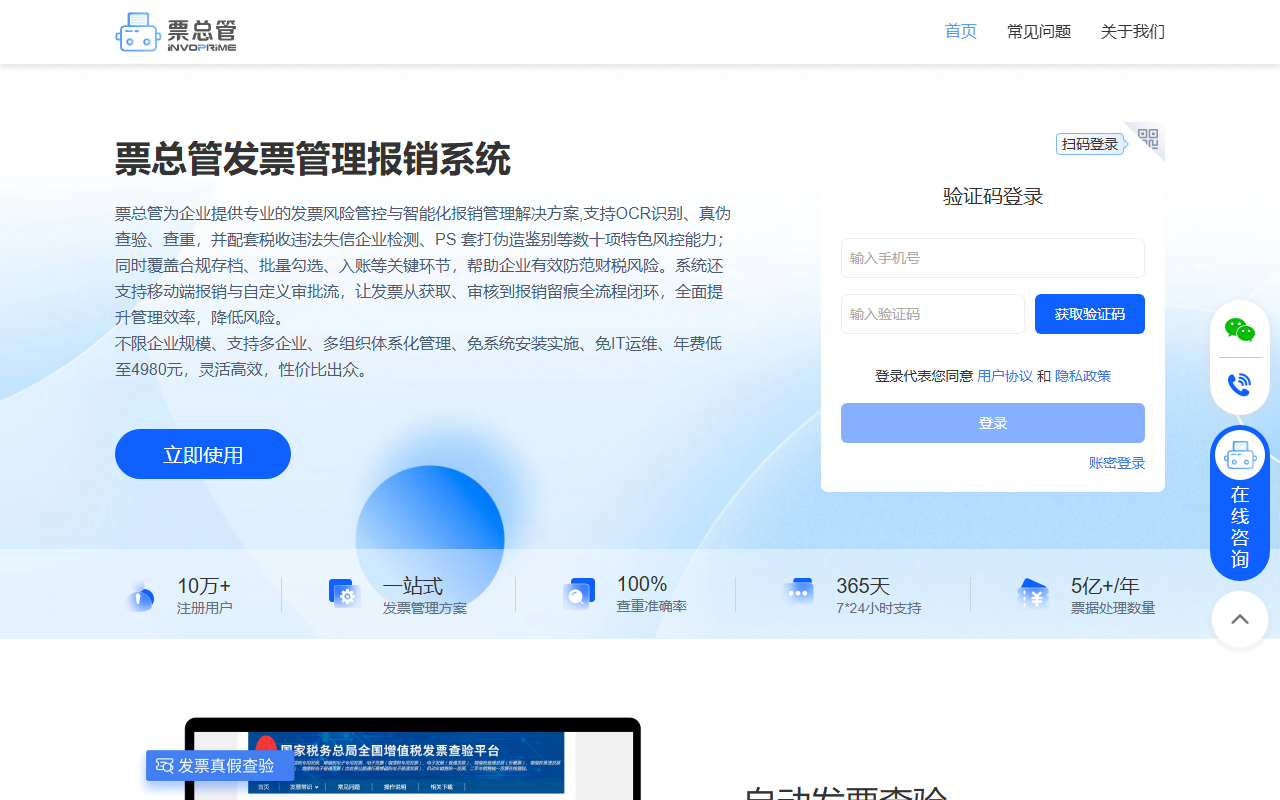Click the 100% statistic text

pos(642,584)
